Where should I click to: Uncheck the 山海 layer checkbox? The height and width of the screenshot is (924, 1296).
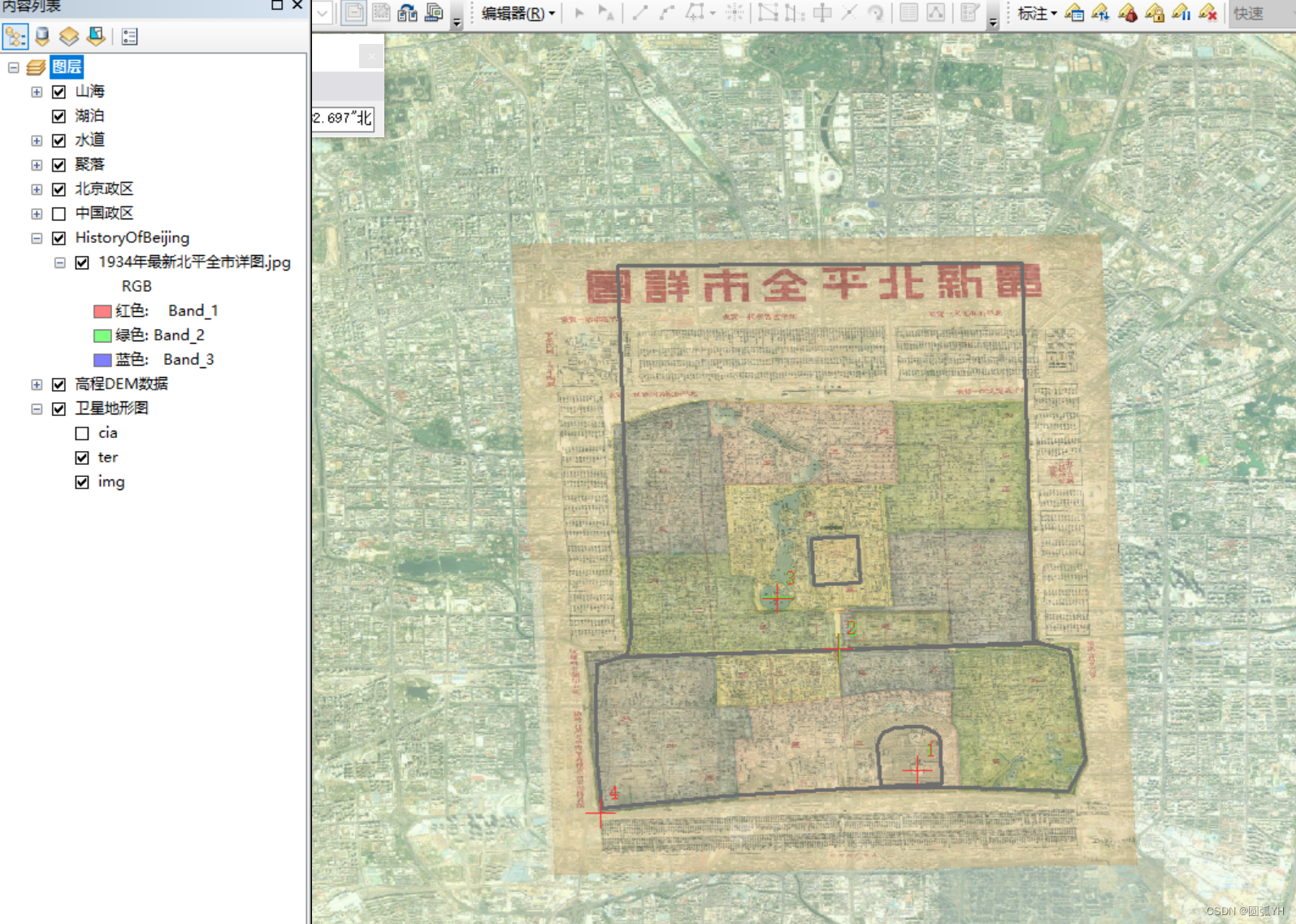coord(59,92)
